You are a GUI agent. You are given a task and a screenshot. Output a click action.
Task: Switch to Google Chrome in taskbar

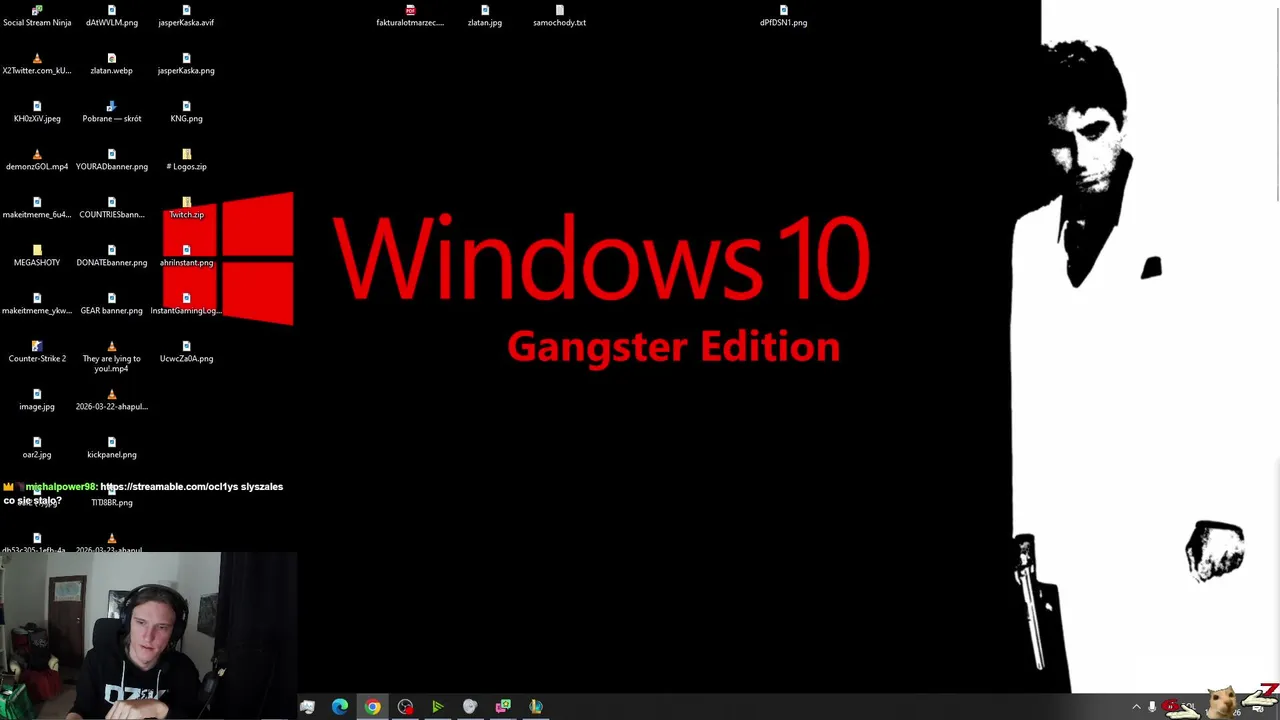[372, 707]
